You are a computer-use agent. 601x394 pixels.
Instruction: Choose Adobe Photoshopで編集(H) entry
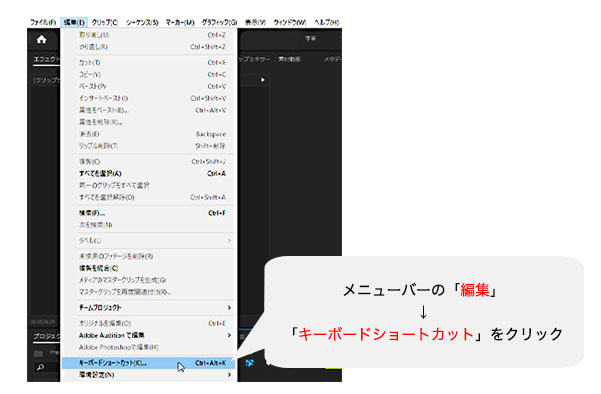[x=149, y=347]
